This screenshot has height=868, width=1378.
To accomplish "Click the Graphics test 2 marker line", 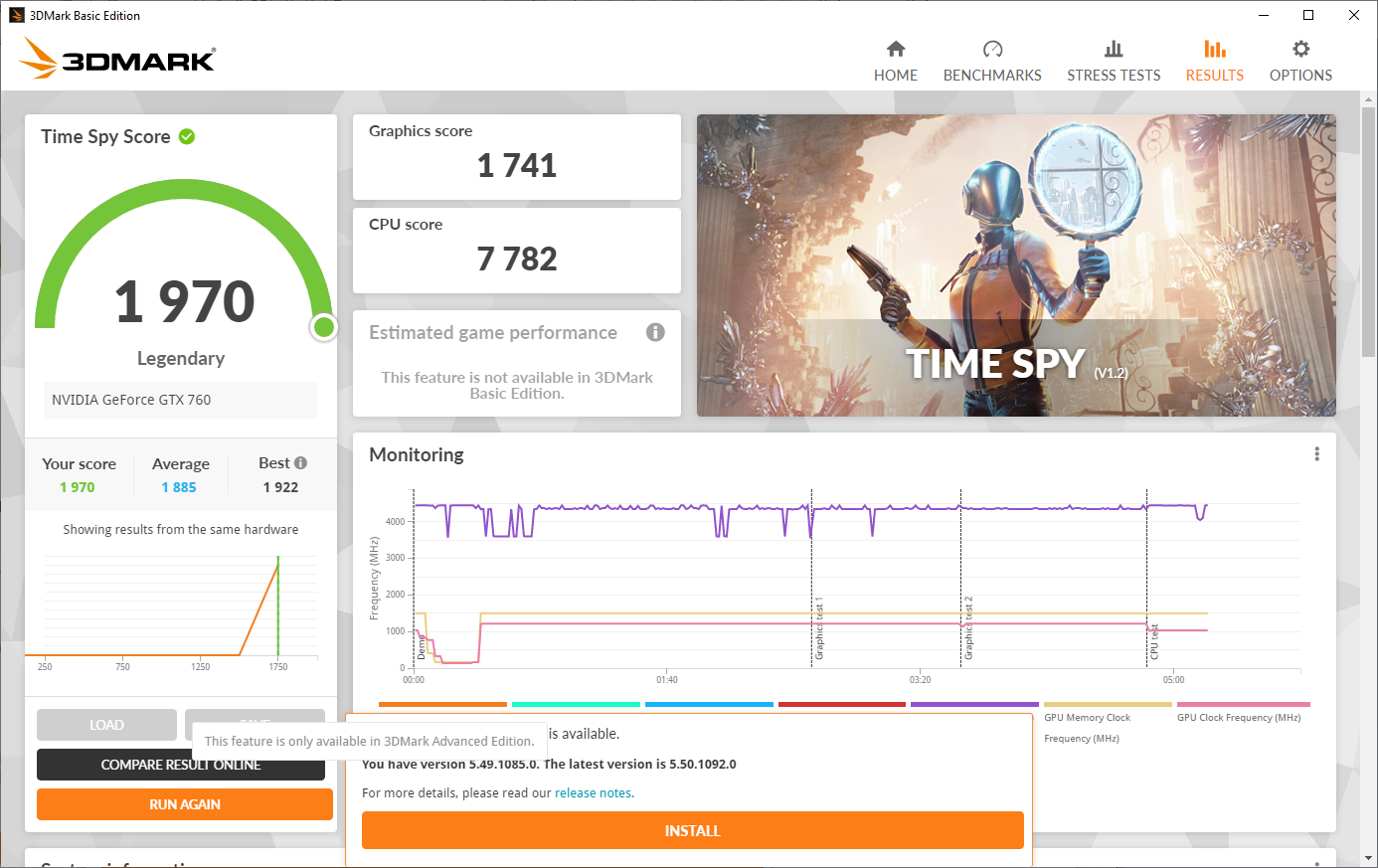I will click(x=960, y=579).
